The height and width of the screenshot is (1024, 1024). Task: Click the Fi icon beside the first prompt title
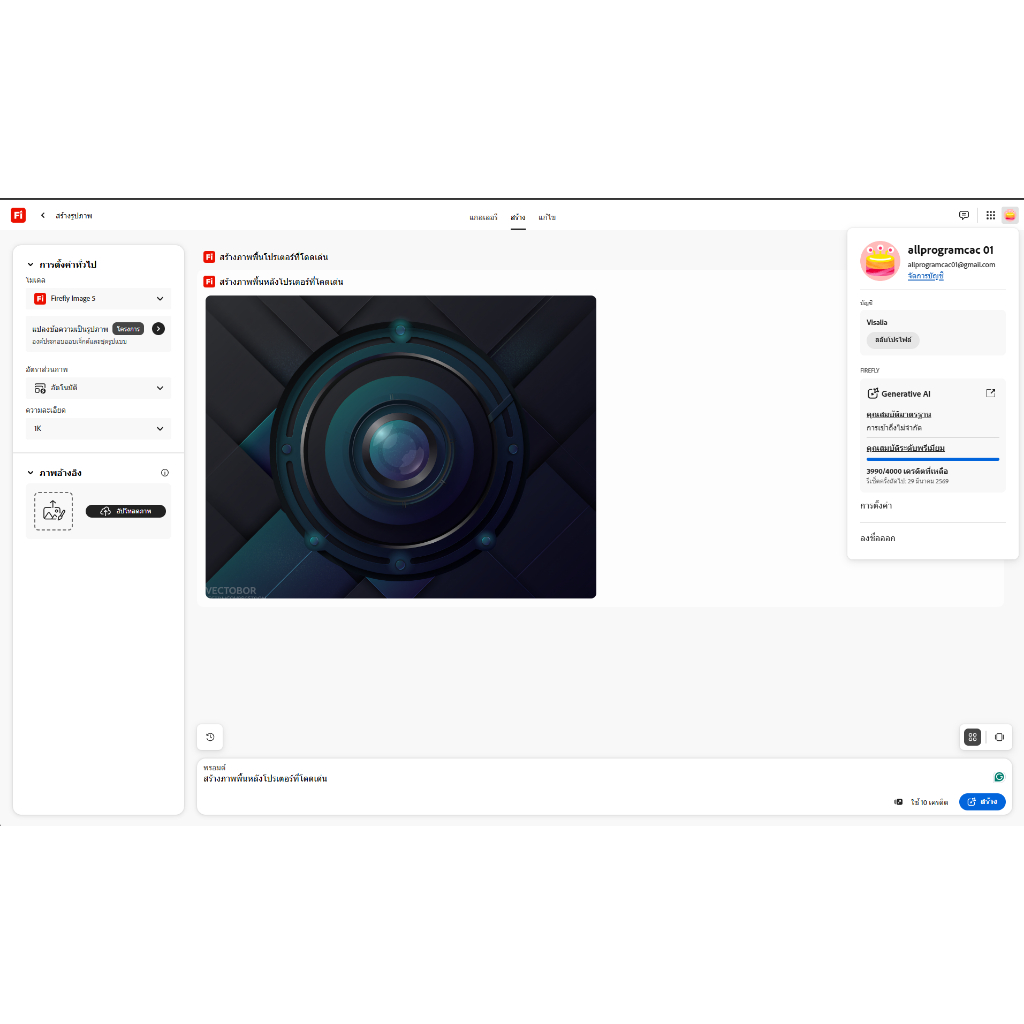[x=209, y=257]
